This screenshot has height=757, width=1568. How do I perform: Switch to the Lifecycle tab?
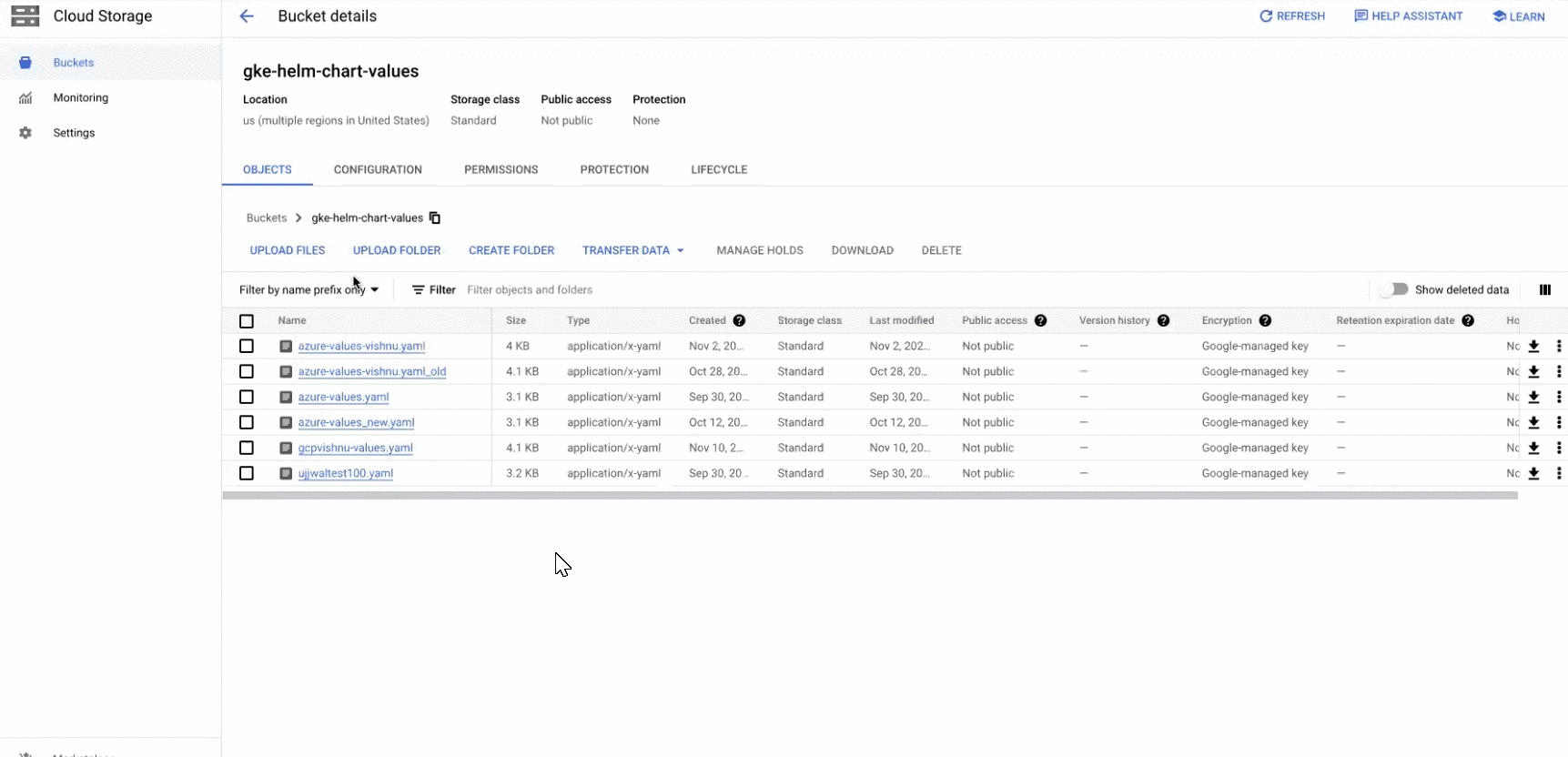pyautogui.click(x=719, y=169)
